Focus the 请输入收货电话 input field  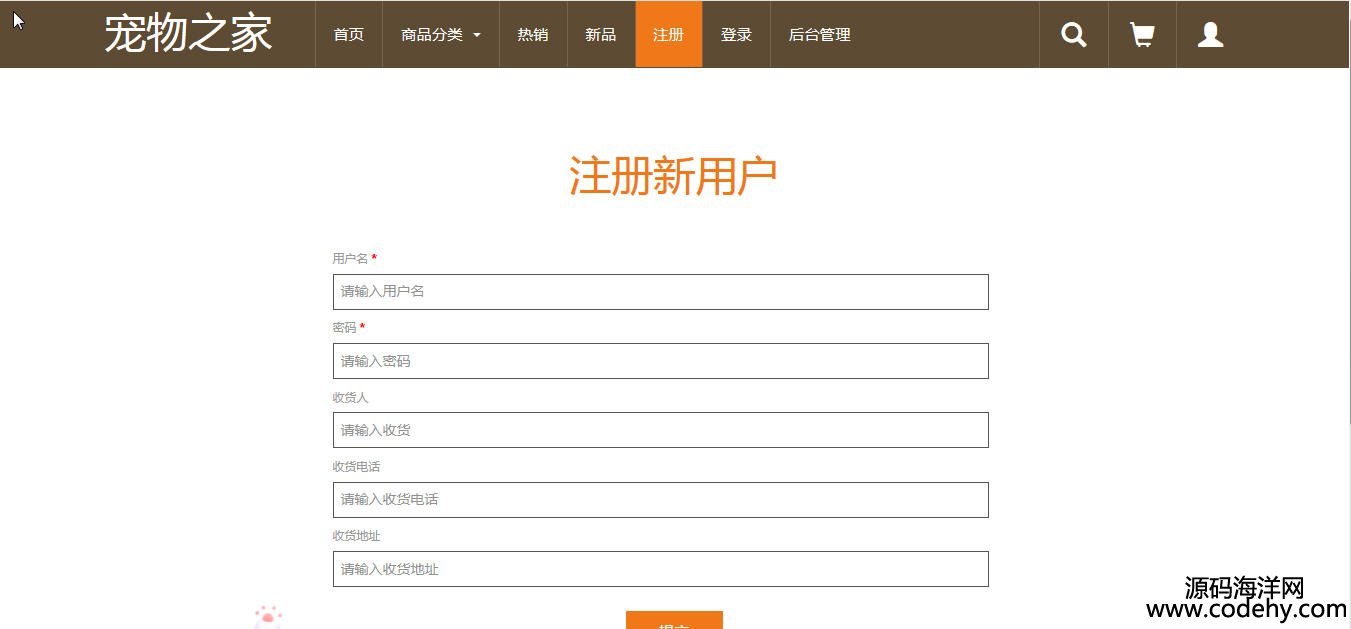(660, 500)
